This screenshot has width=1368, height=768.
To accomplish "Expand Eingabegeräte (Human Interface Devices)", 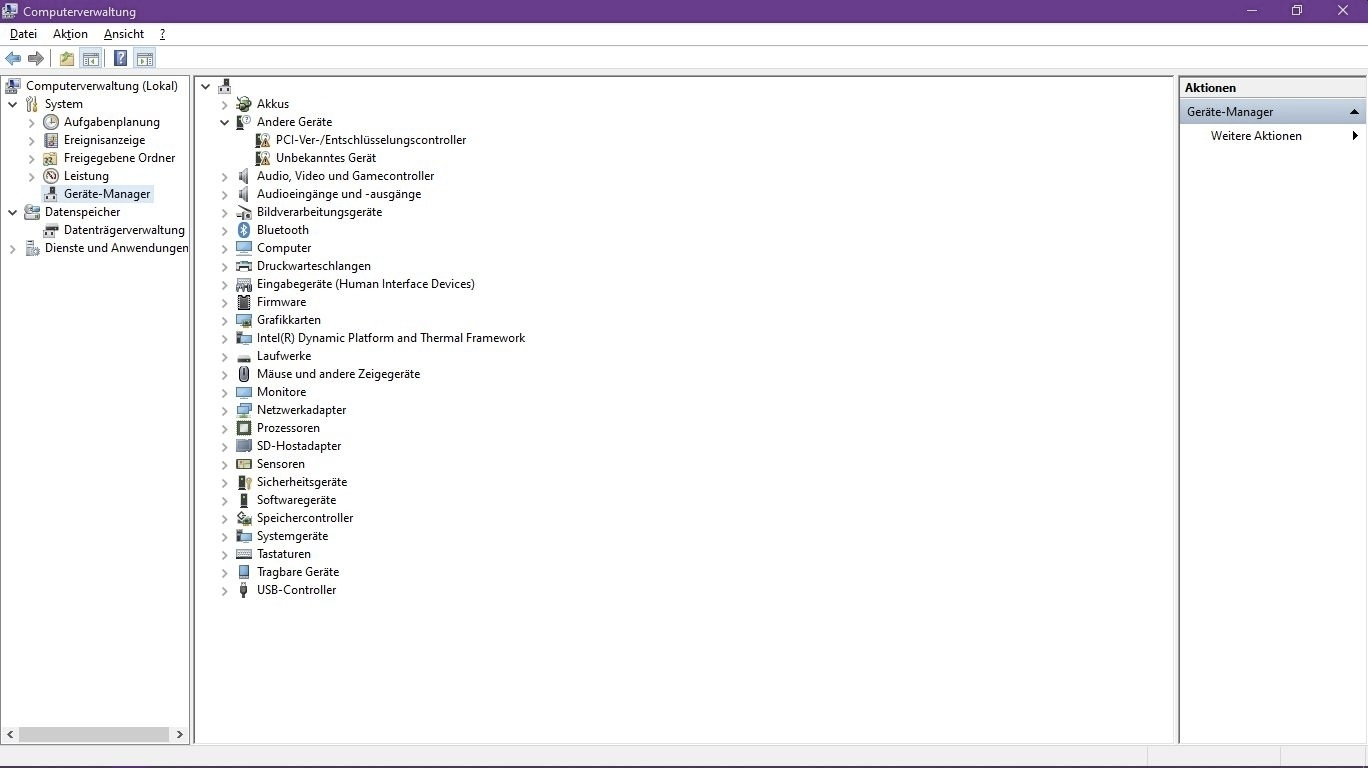I will pyautogui.click(x=225, y=284).
